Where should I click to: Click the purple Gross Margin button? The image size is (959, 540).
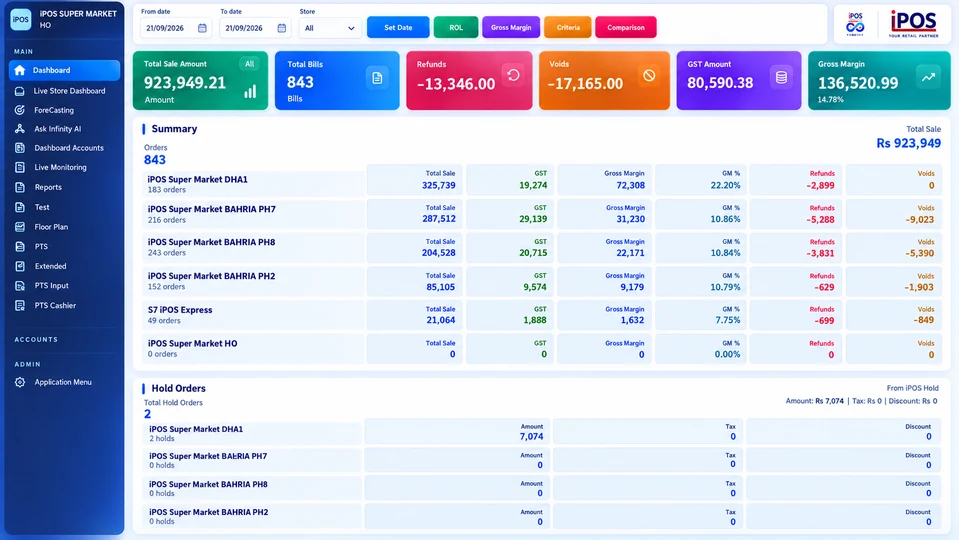pyautogui.click(x=511, y=28)
